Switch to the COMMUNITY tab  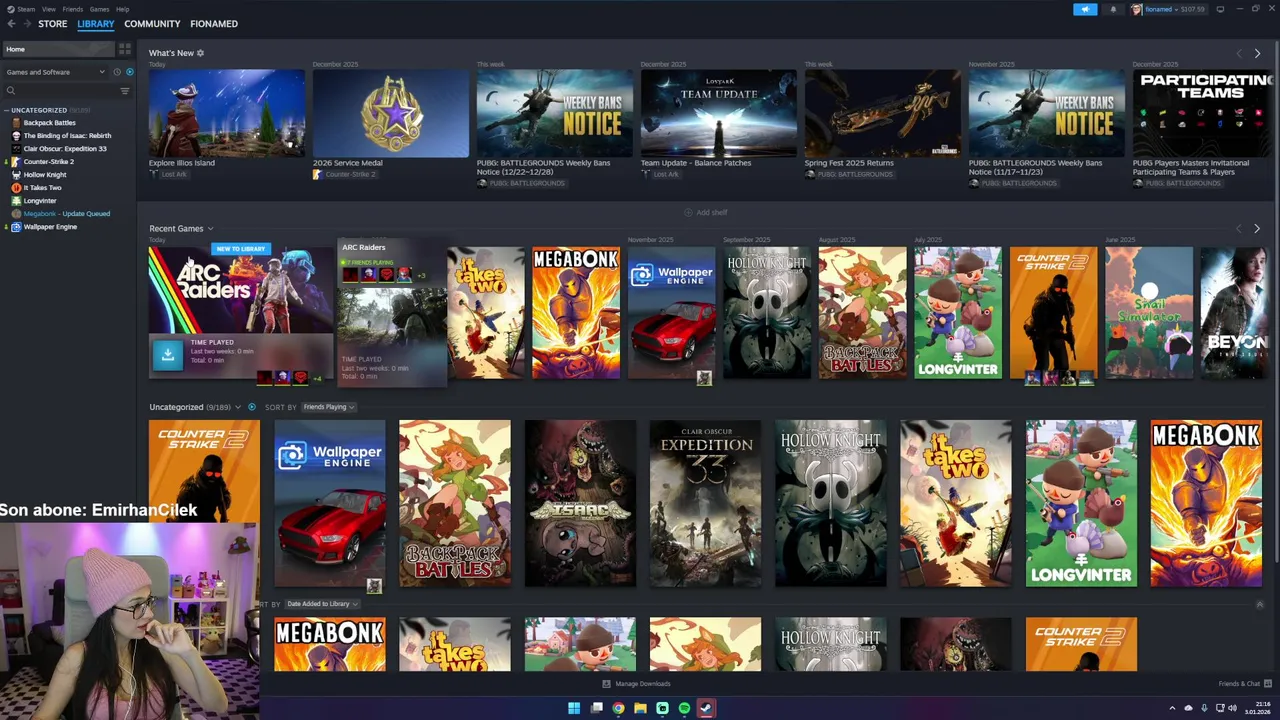click(x=152, y=24)
